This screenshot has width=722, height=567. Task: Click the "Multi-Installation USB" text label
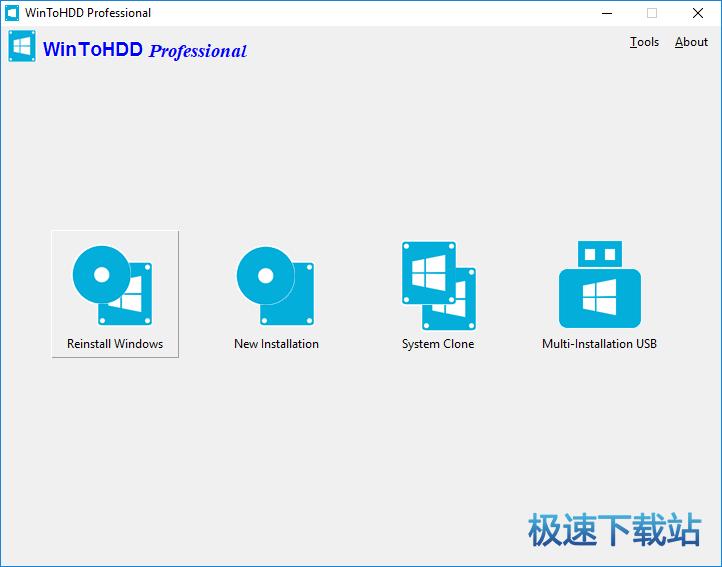(599, 344)
